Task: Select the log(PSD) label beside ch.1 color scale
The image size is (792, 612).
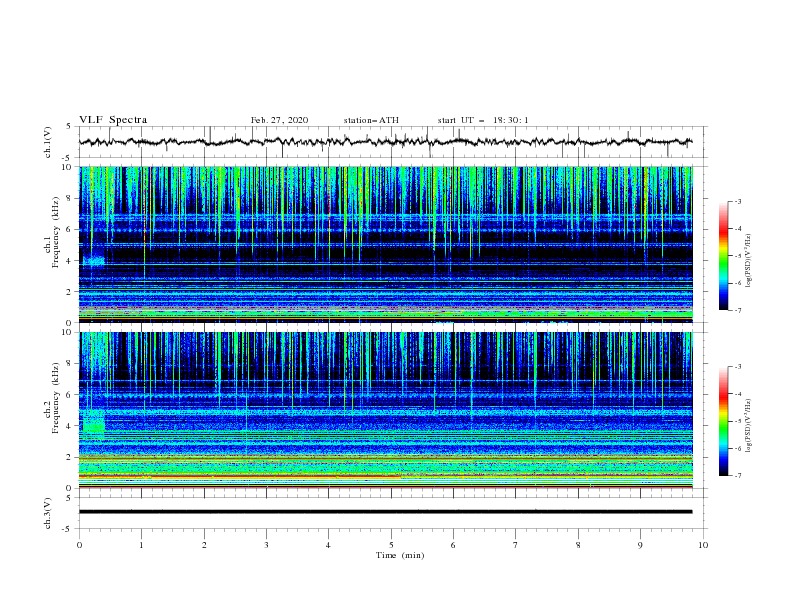Action: (x=749, y=260)
